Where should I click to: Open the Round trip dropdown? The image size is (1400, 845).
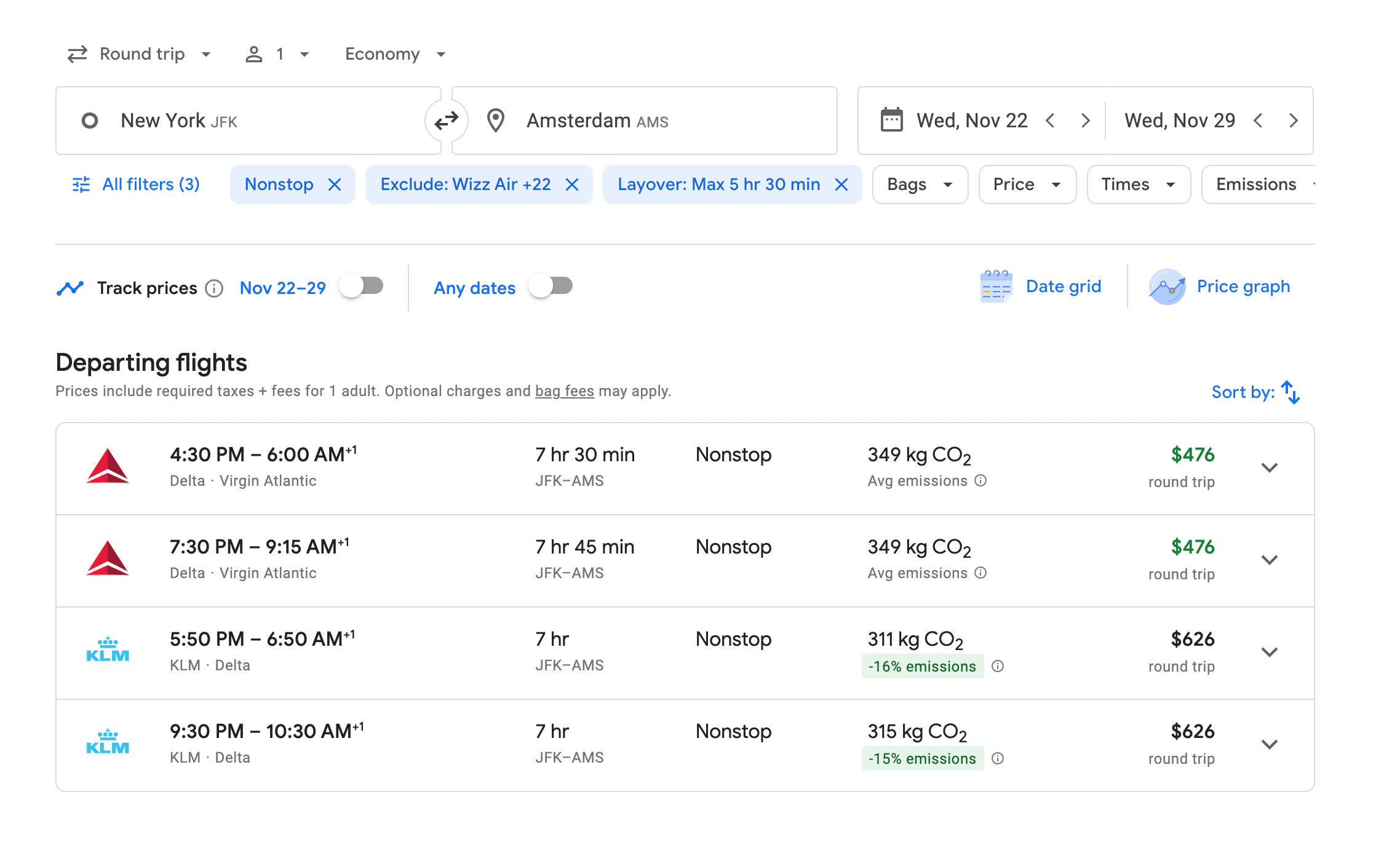140,54
